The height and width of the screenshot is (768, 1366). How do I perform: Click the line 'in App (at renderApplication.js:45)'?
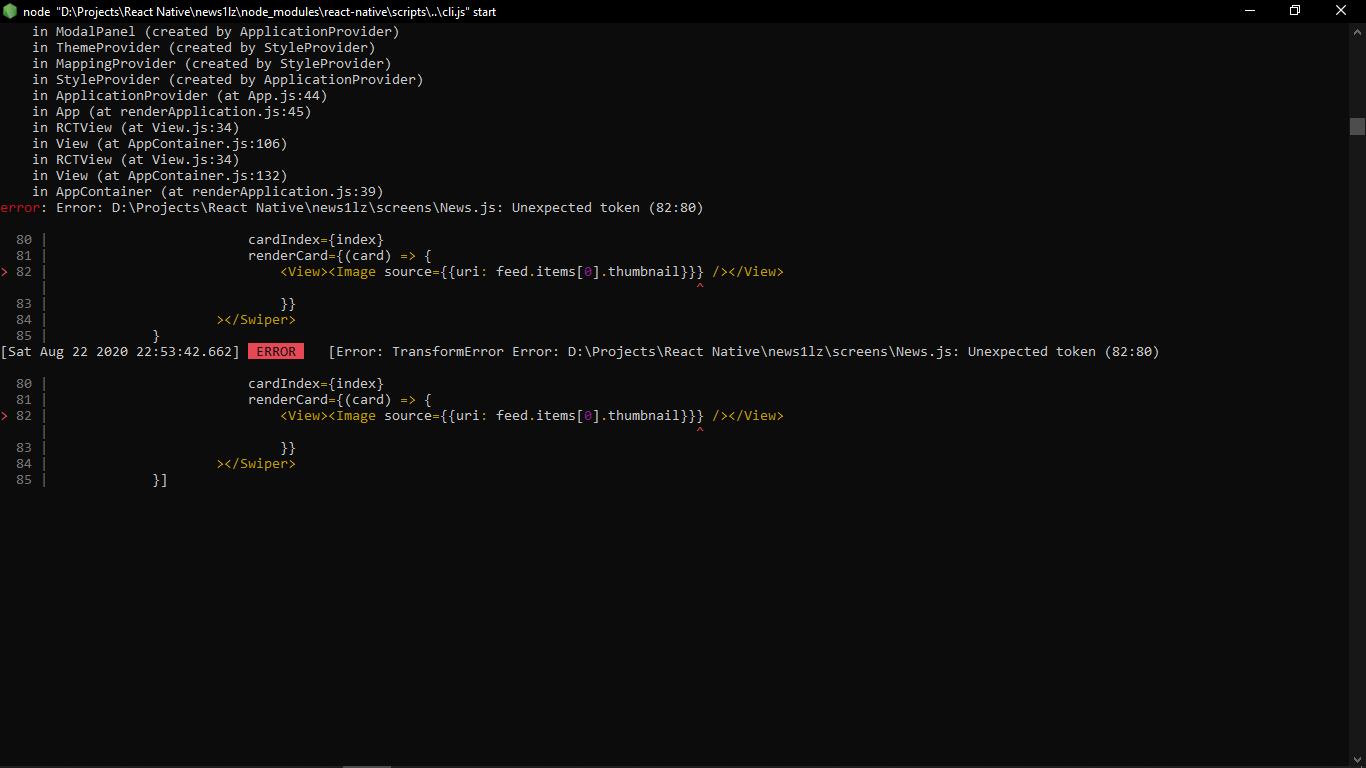172,112
